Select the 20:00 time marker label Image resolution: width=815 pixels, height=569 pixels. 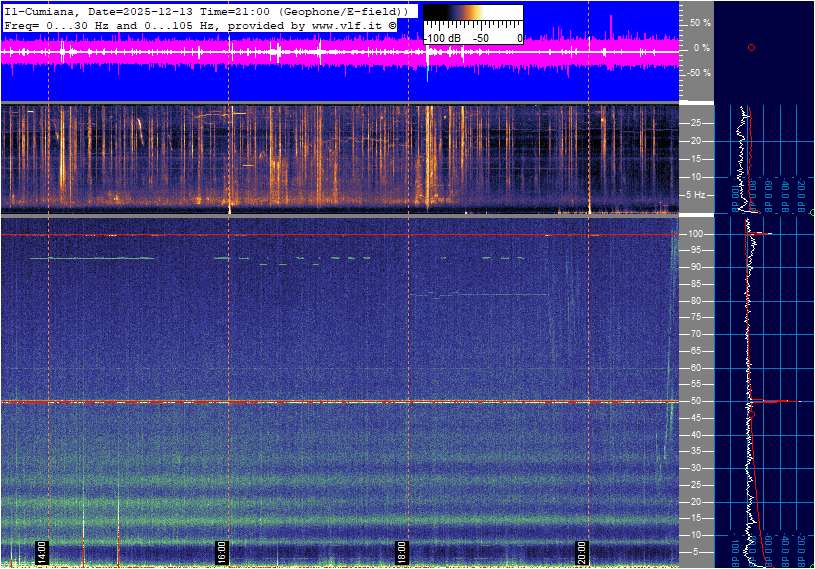tap(582, 552)
